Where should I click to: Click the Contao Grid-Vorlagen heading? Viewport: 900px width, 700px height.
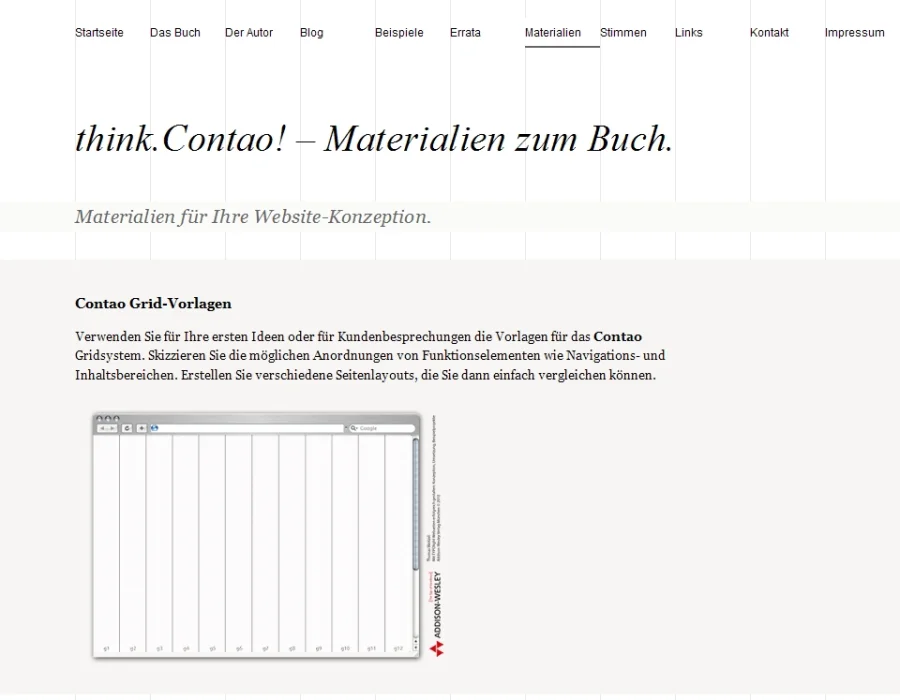tap(153, 304)
